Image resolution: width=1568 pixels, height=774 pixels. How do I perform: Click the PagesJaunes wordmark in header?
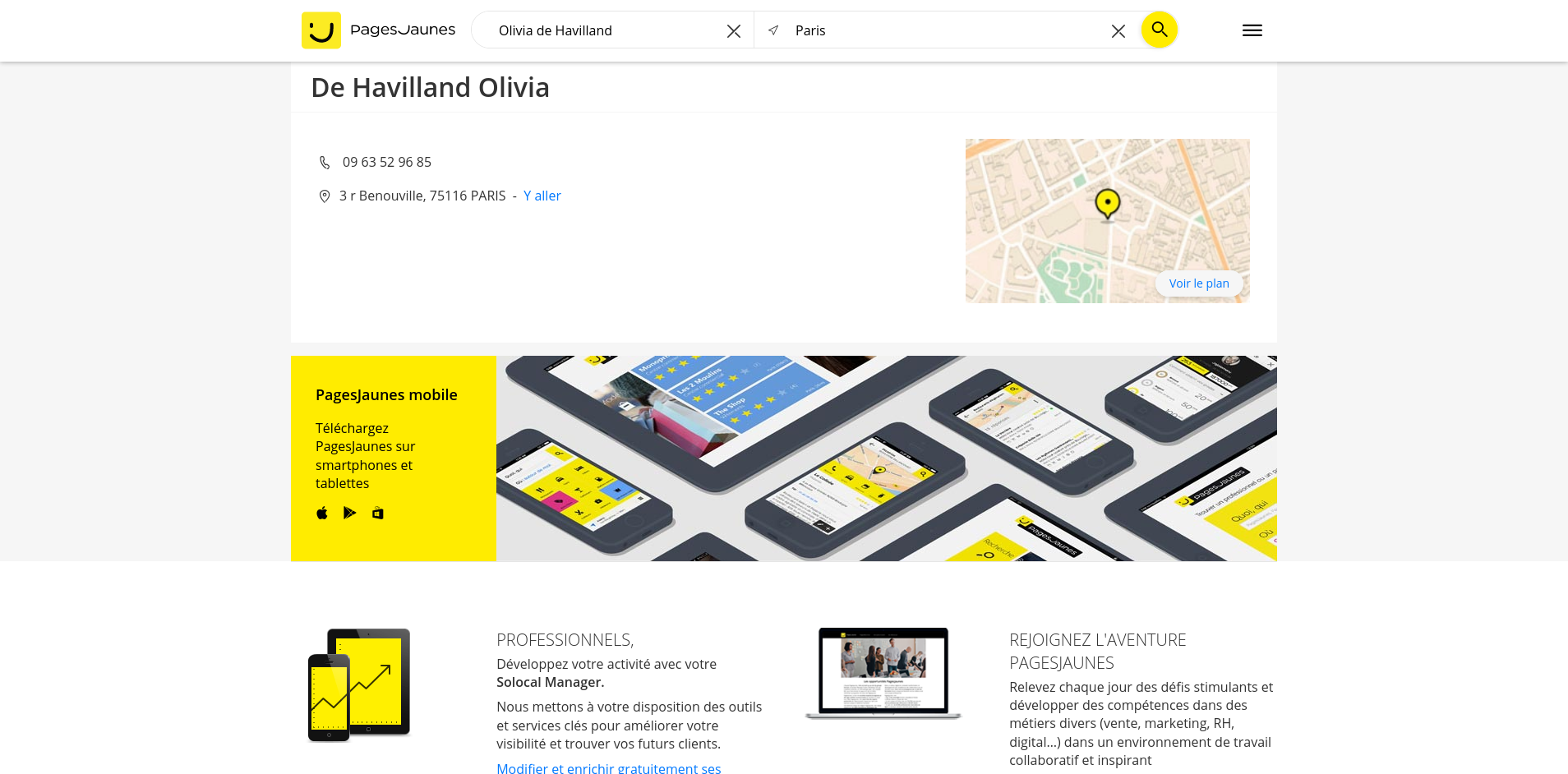coord(403,30)
